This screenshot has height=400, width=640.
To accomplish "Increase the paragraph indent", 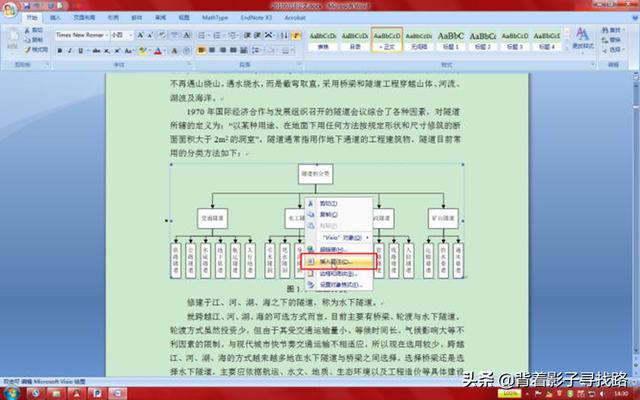I will (258, 36).
